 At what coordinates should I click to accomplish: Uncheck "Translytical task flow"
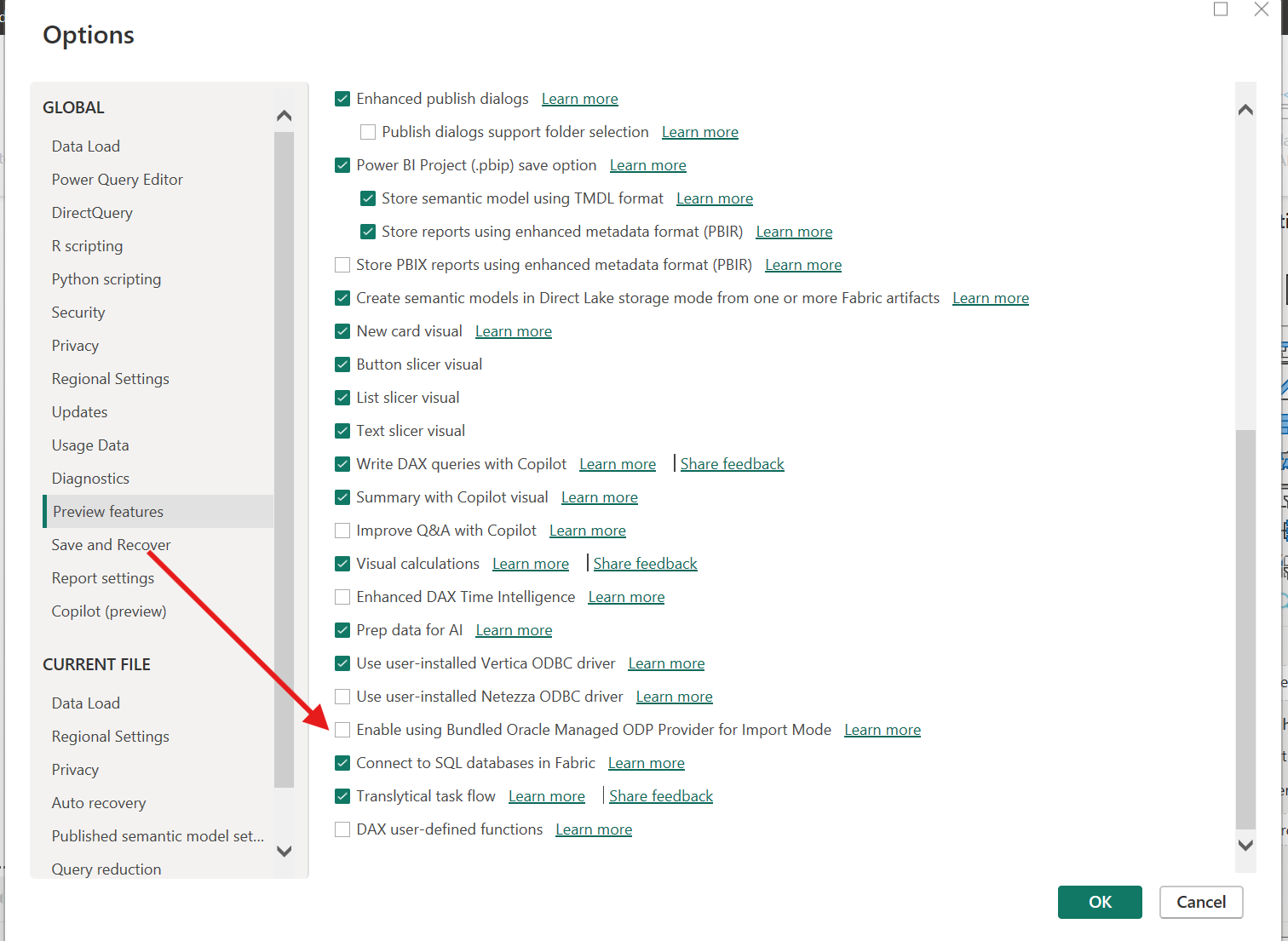[342, 795]
